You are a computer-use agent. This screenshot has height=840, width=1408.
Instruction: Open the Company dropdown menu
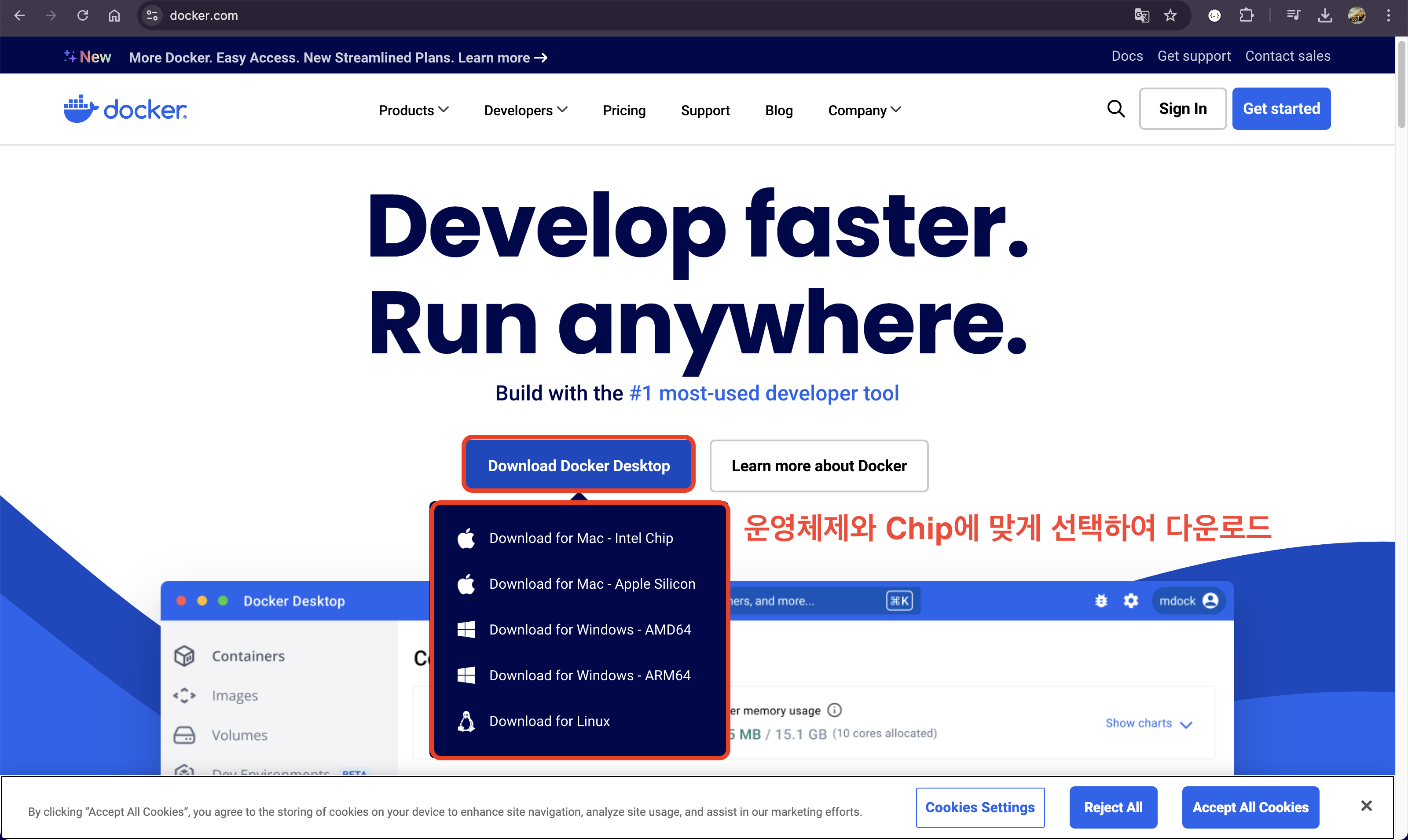click(x=864, y=110)
